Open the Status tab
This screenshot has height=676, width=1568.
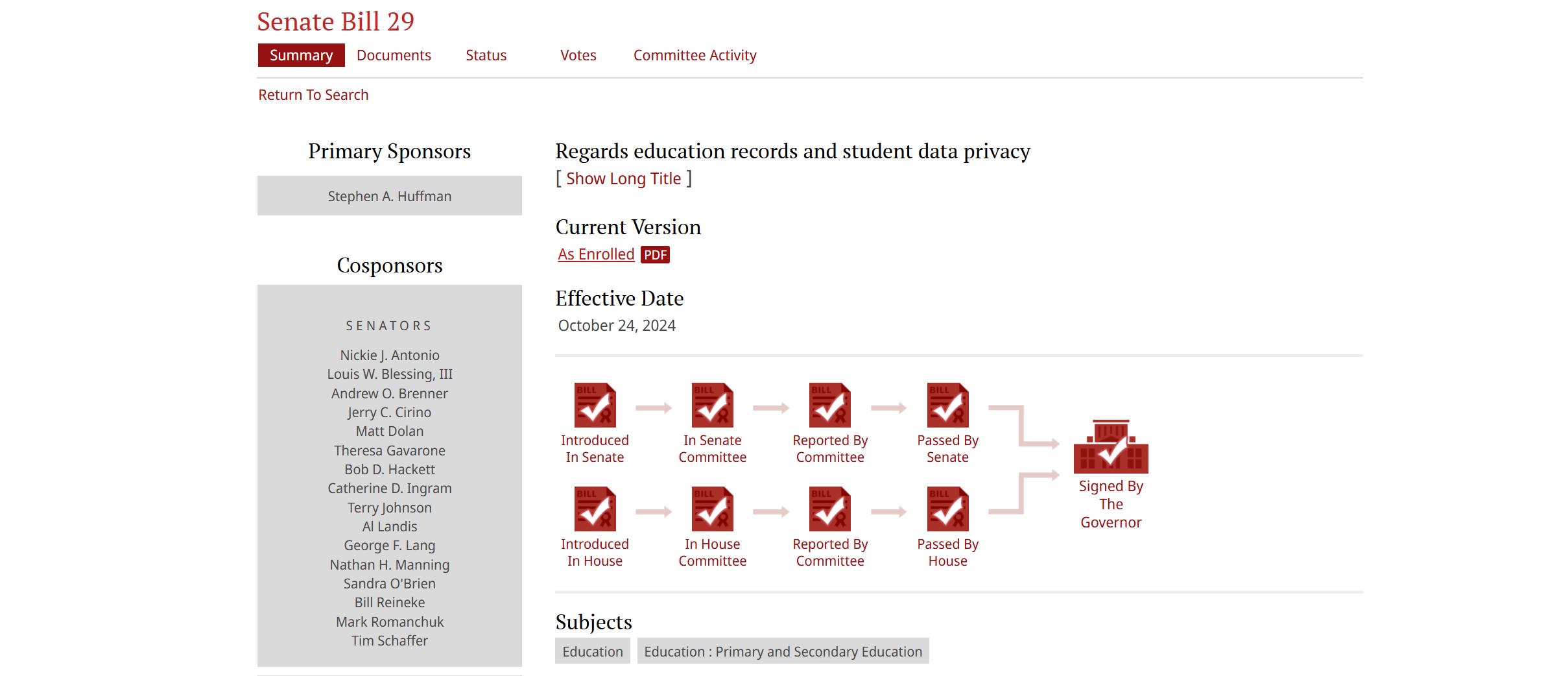pos(486,55)
